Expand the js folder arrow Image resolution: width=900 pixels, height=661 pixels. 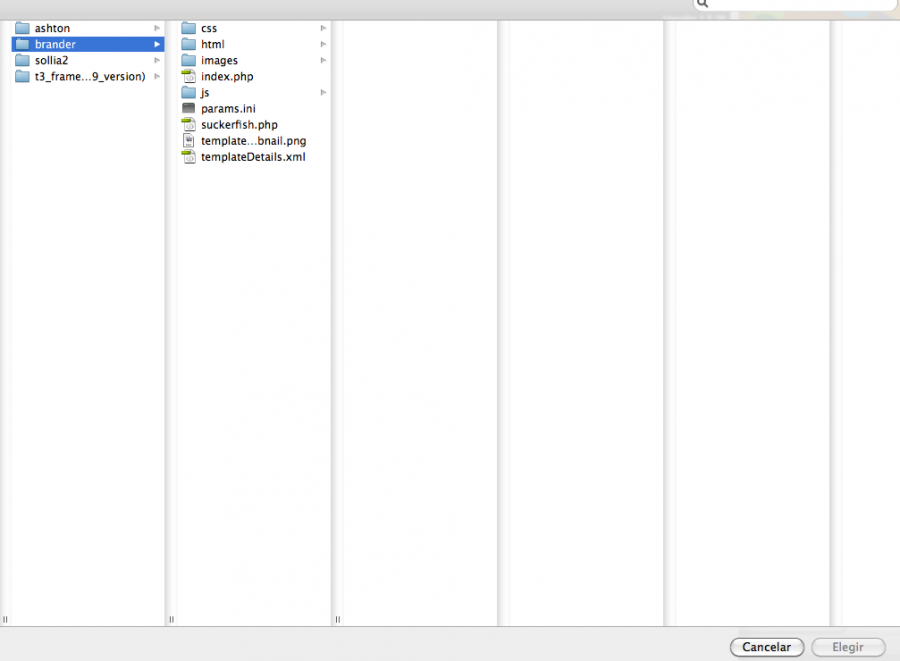pyautogui.click(x=323, y=92)
